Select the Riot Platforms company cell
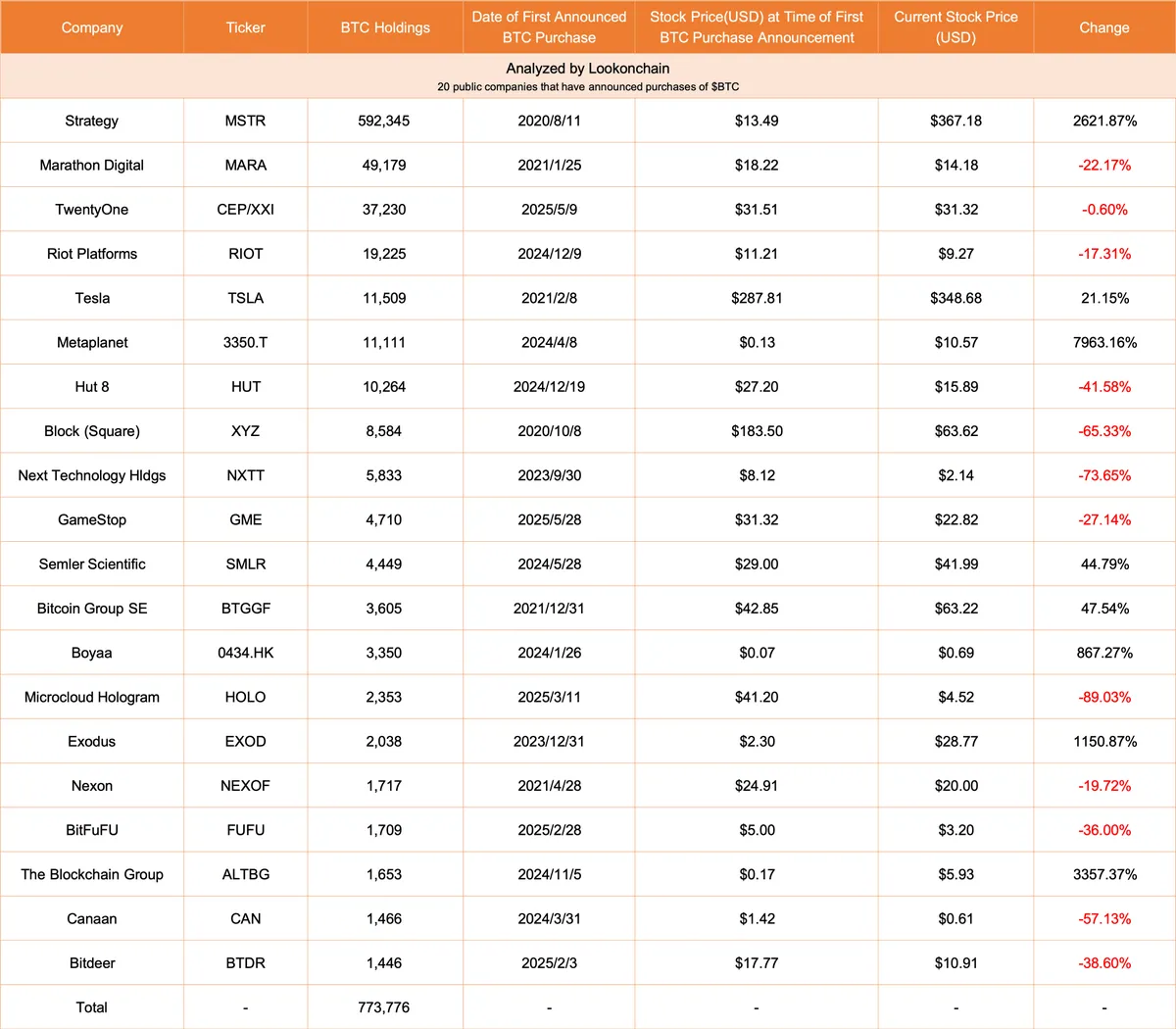Viewport: 1176px width, 1029px height. click(x=92, y=254)
